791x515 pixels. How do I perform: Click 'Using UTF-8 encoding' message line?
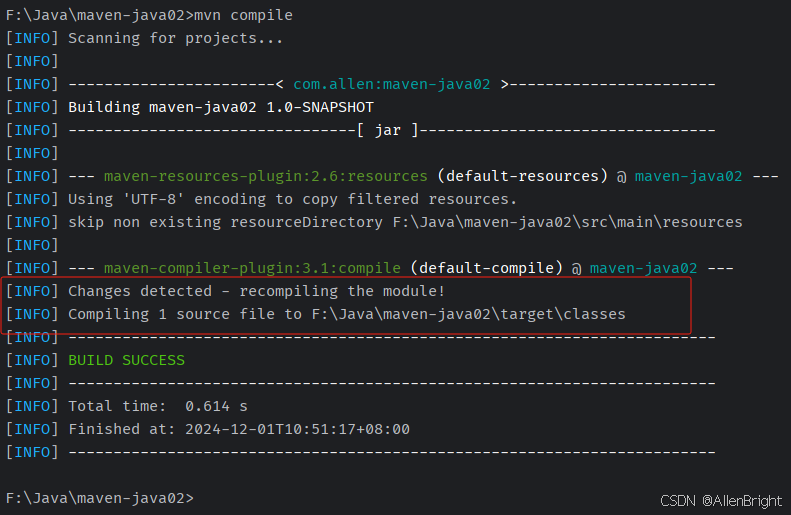(x=293, y=199)
